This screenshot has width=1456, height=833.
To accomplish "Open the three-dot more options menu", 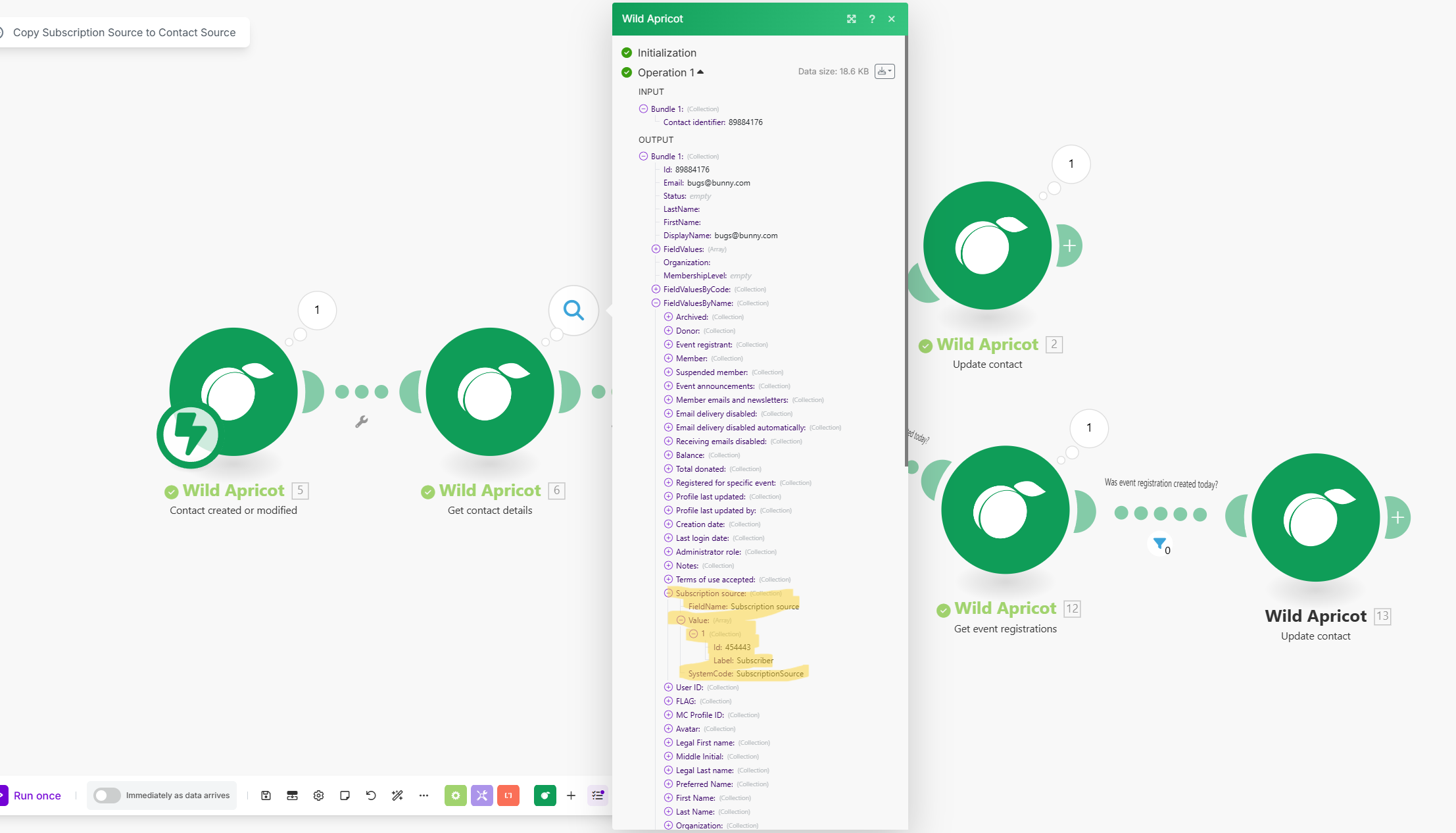I will 424,795.
